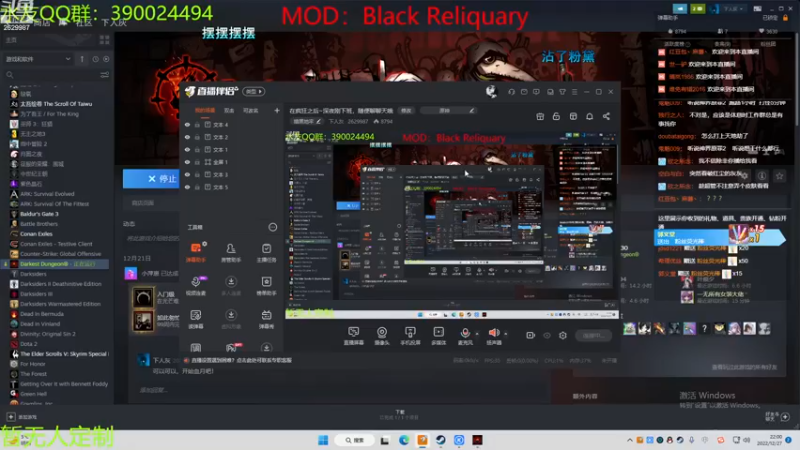Open the 弹幕秀 tool in the toolbox

(266, 319)
